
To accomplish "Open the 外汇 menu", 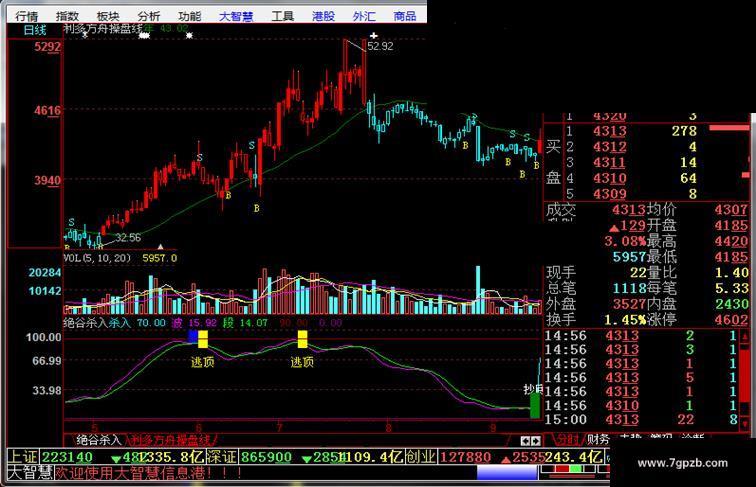I will click(364, 16).
